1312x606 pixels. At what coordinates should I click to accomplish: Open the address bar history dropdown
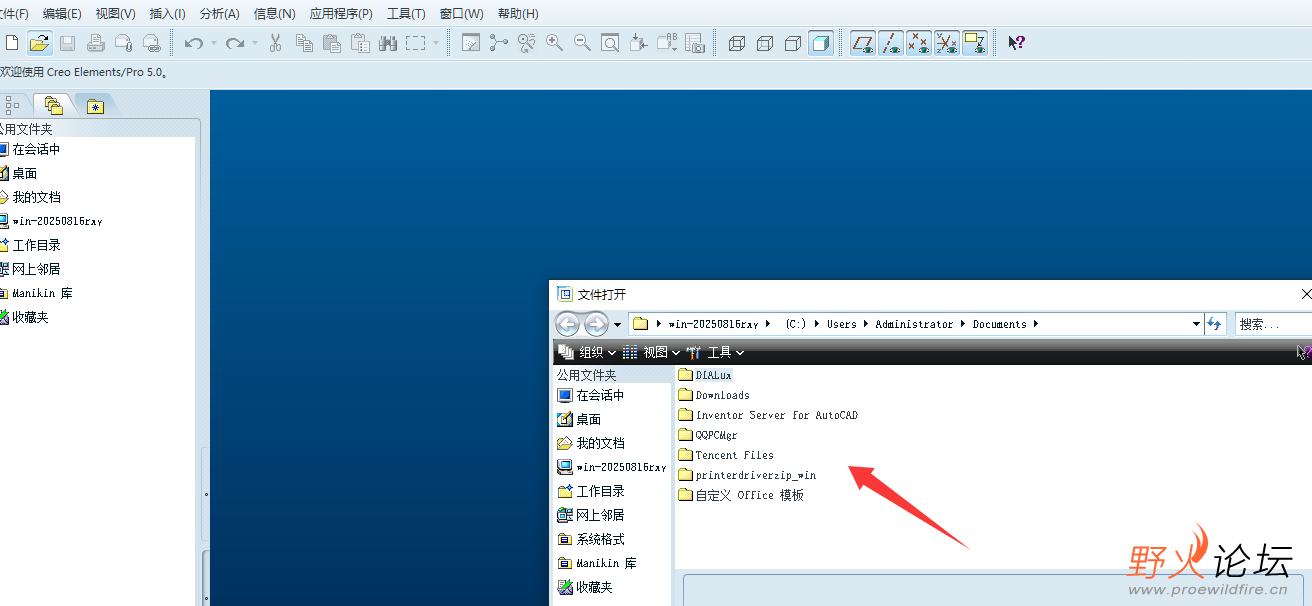click(1196, 324)
